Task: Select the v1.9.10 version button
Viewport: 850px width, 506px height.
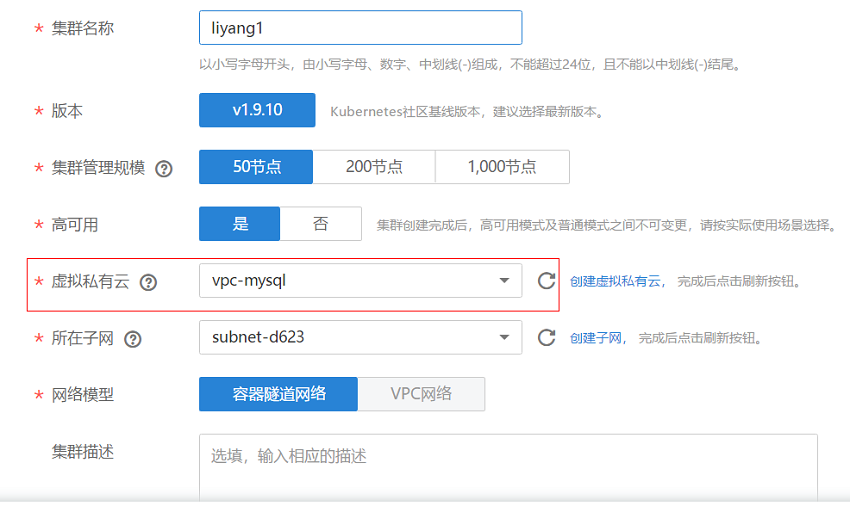Action: (257, 110)
